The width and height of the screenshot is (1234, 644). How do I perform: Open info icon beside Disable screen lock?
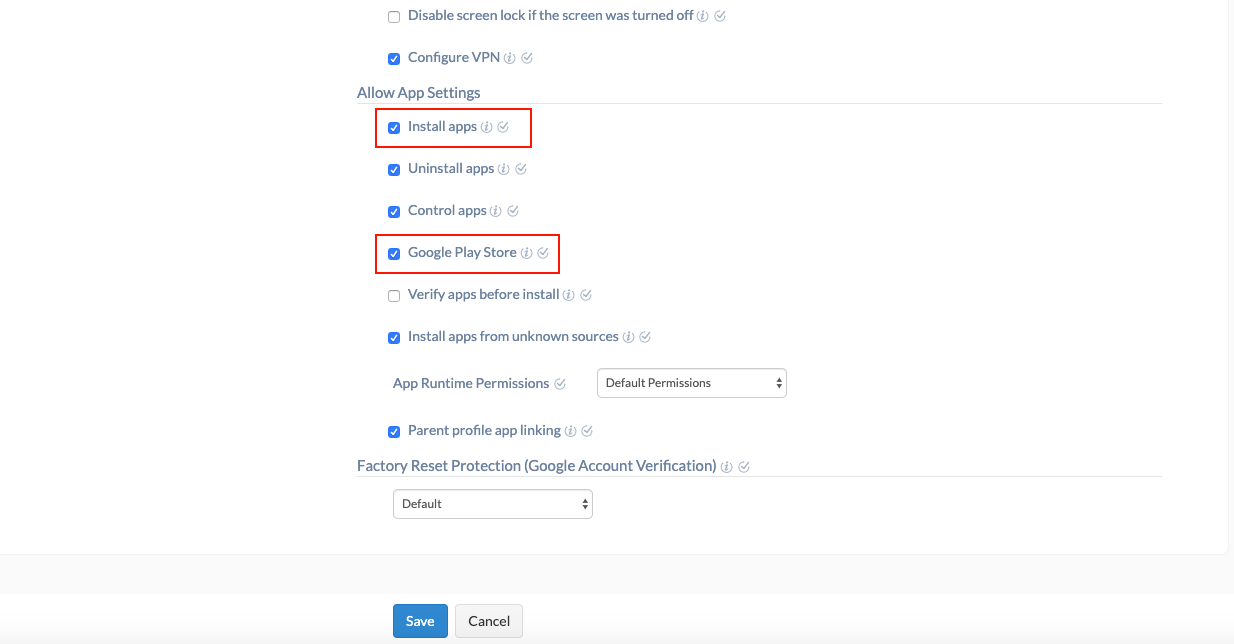703,17
